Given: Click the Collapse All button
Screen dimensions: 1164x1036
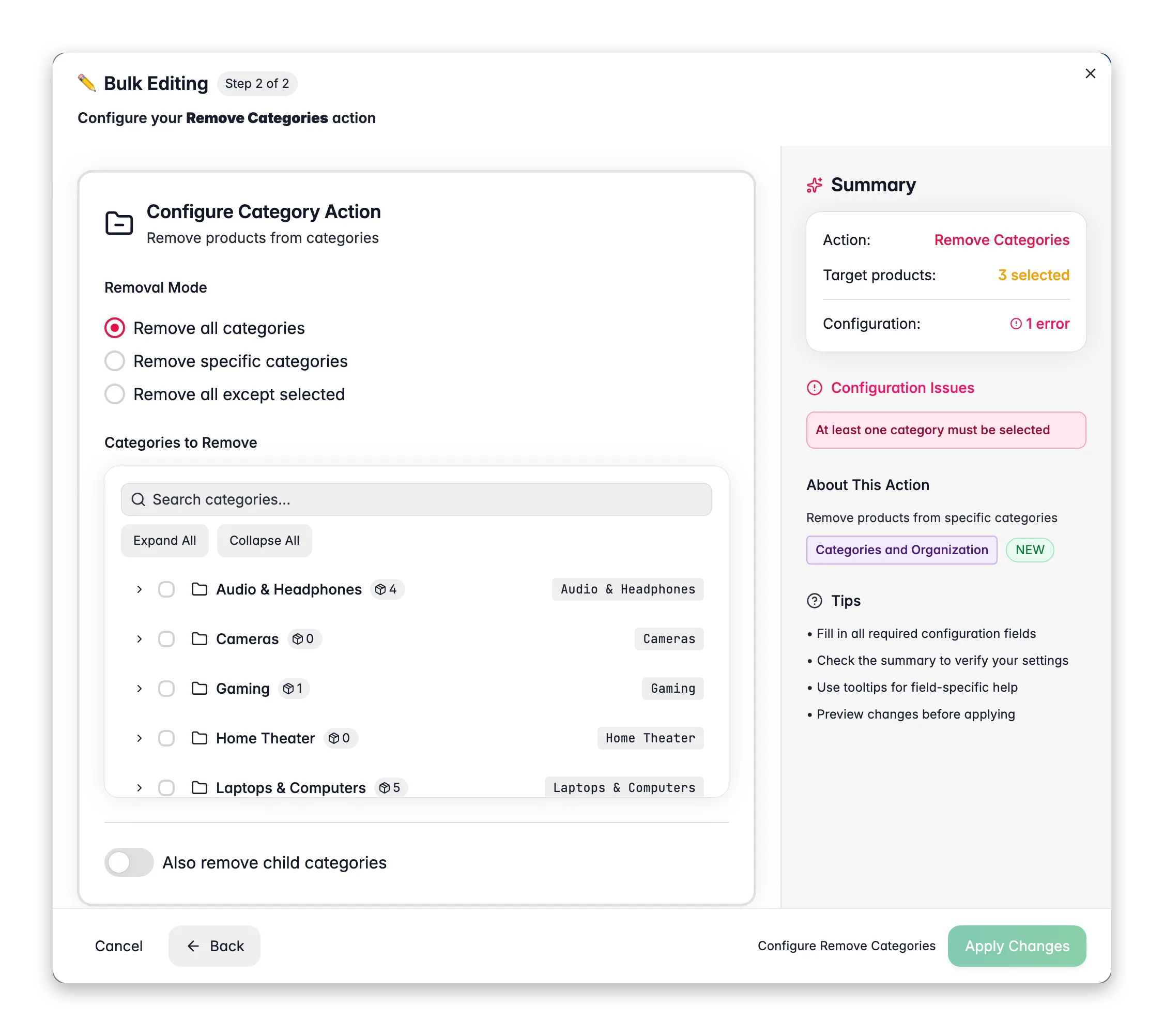Looking at the screenshot, I should (x=264, y=541).
